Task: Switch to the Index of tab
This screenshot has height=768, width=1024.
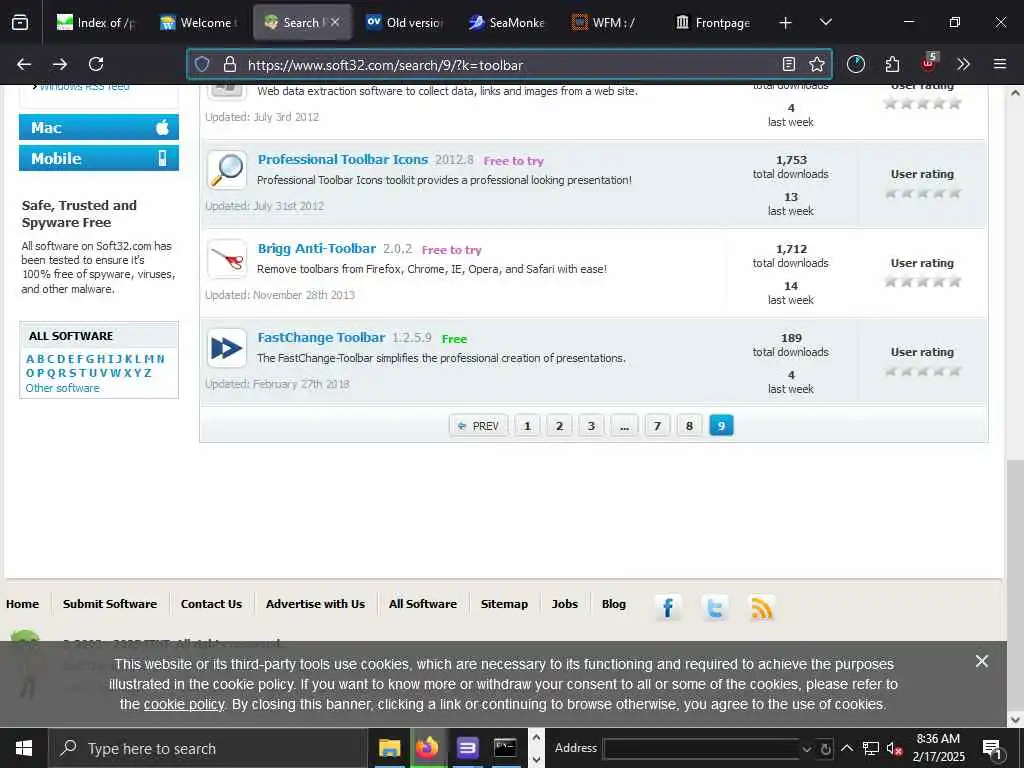Action: pos(95,23)
